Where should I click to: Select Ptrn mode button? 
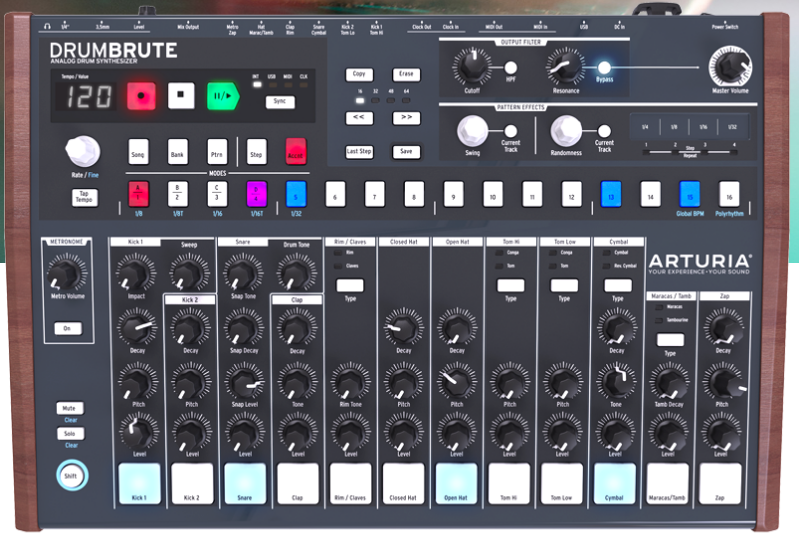point(217,152)
